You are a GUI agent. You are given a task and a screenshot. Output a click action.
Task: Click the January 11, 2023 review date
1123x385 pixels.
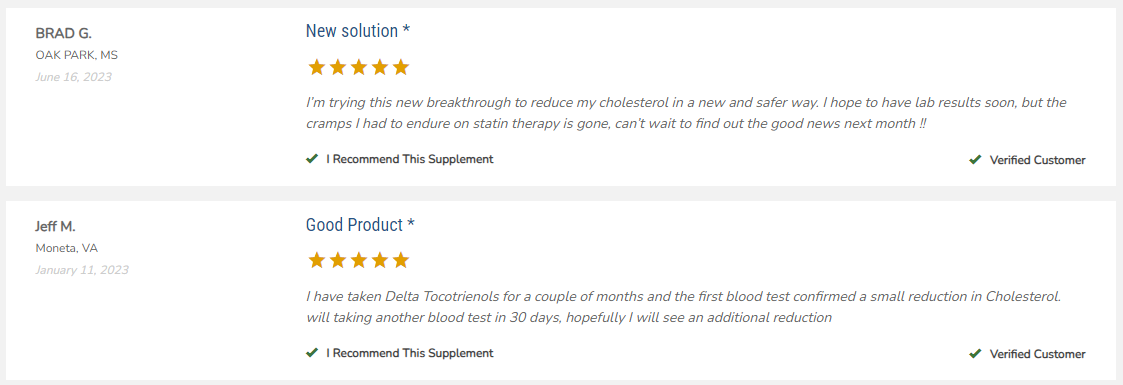pyautogui.click(x=82, y=270)
